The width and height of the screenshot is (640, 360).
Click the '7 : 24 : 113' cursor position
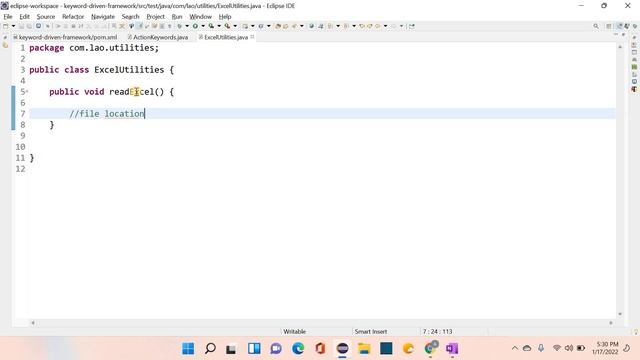pos(437,331)
